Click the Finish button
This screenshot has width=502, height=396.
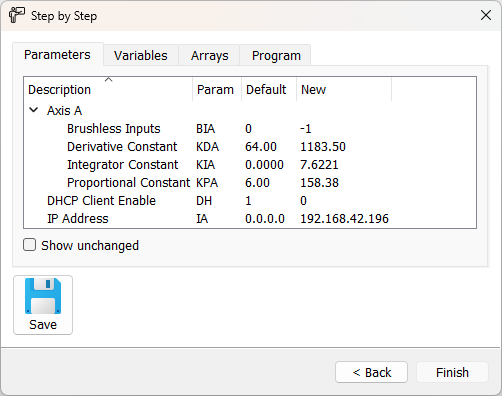pyautogui.click(x=452, y=372)
